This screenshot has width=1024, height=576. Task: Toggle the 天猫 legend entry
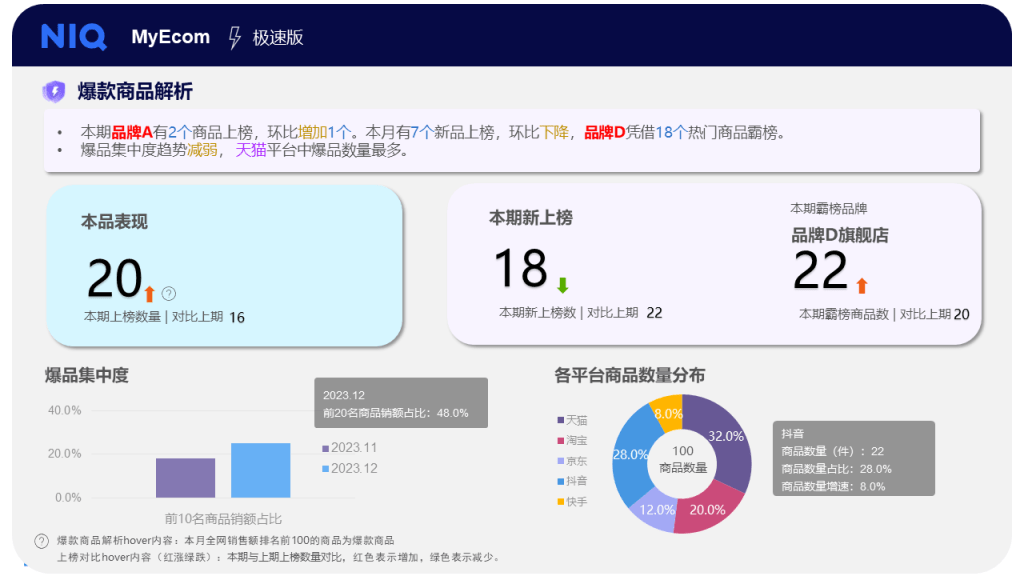572,420
